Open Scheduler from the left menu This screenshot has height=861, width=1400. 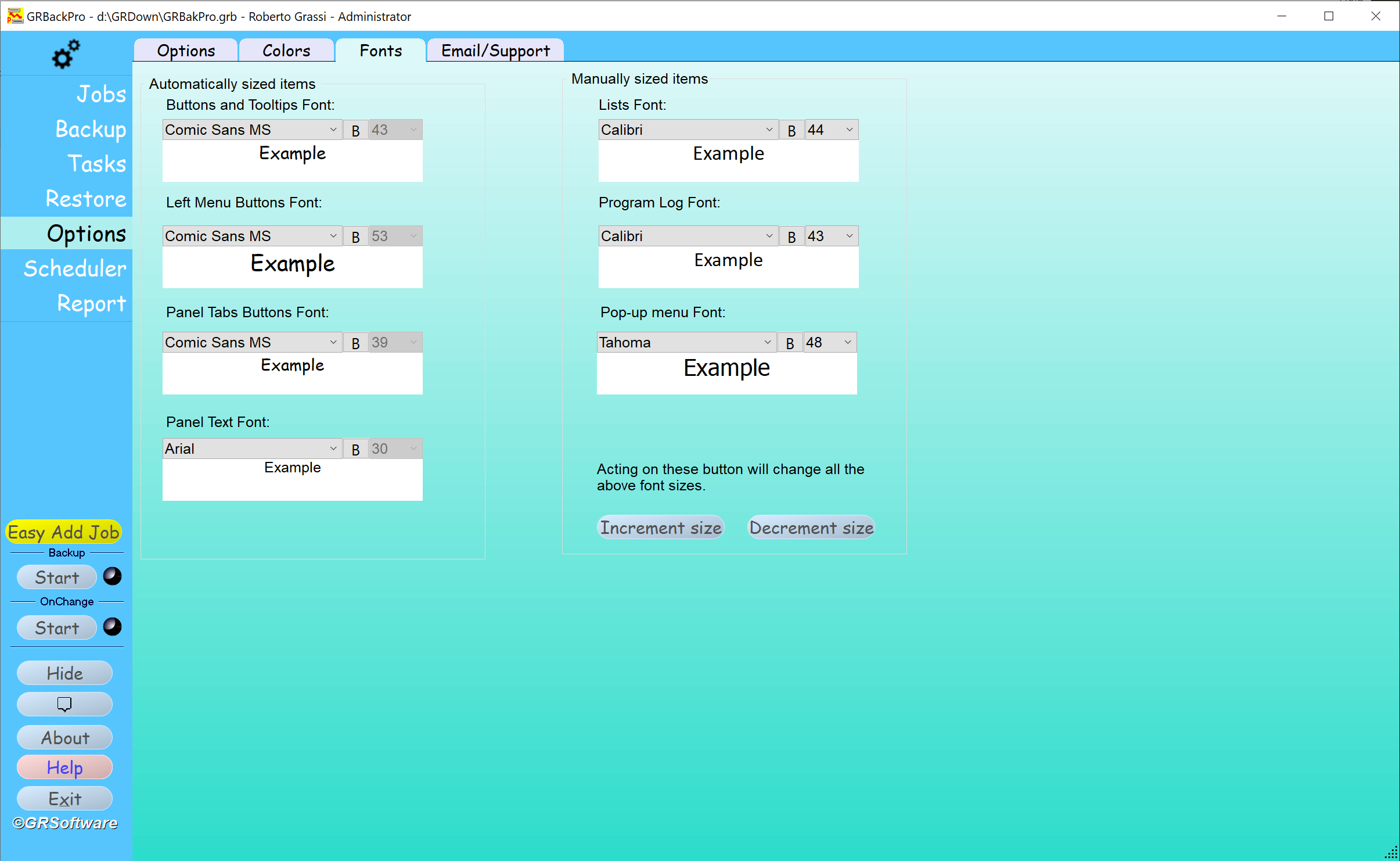coord(75,268)
